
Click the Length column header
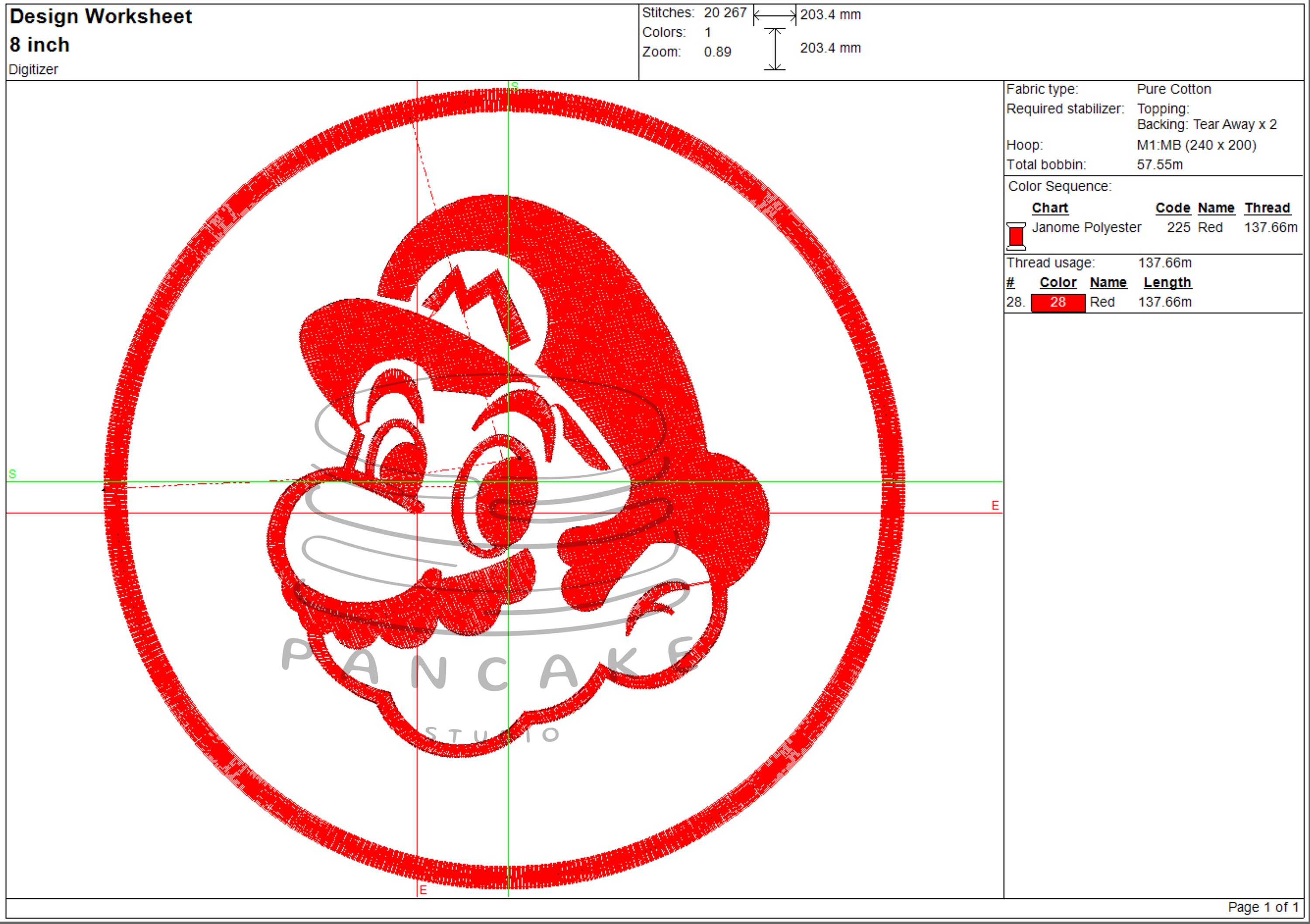coord(1167,282)
